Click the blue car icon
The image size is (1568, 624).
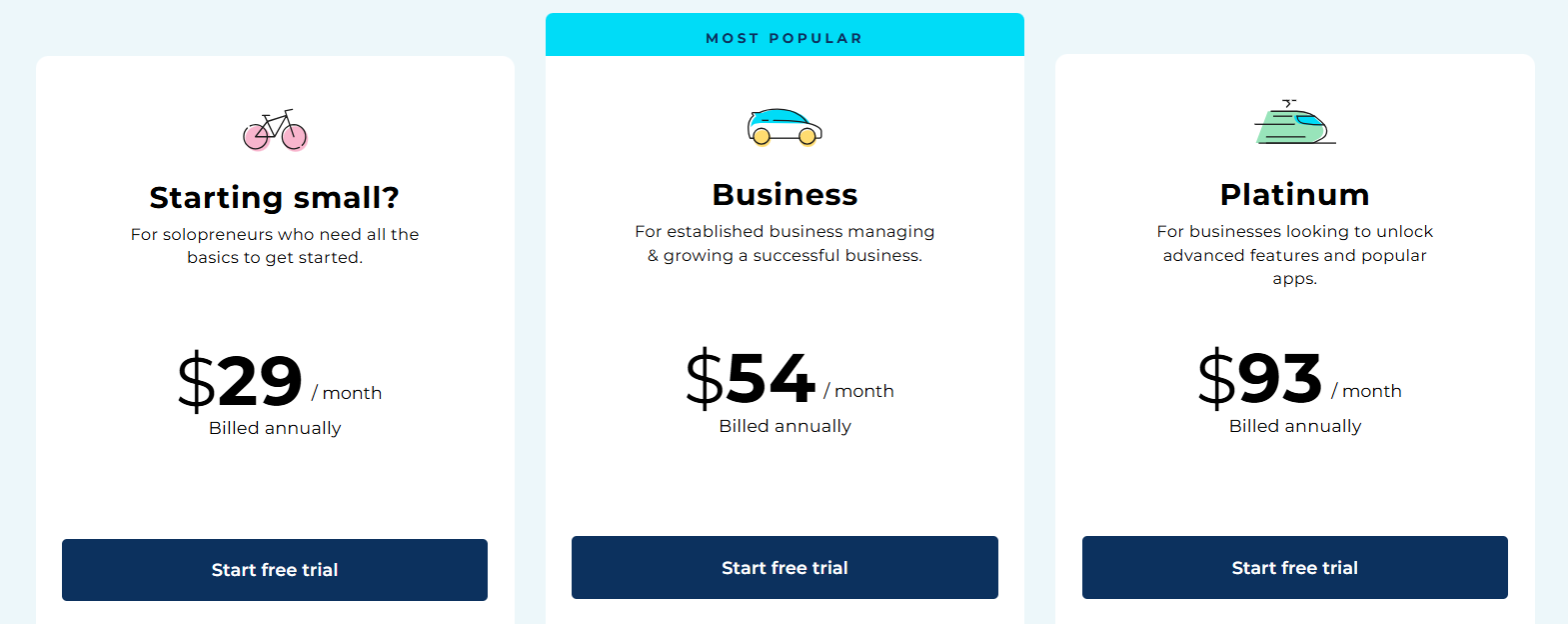pos(784,127)
